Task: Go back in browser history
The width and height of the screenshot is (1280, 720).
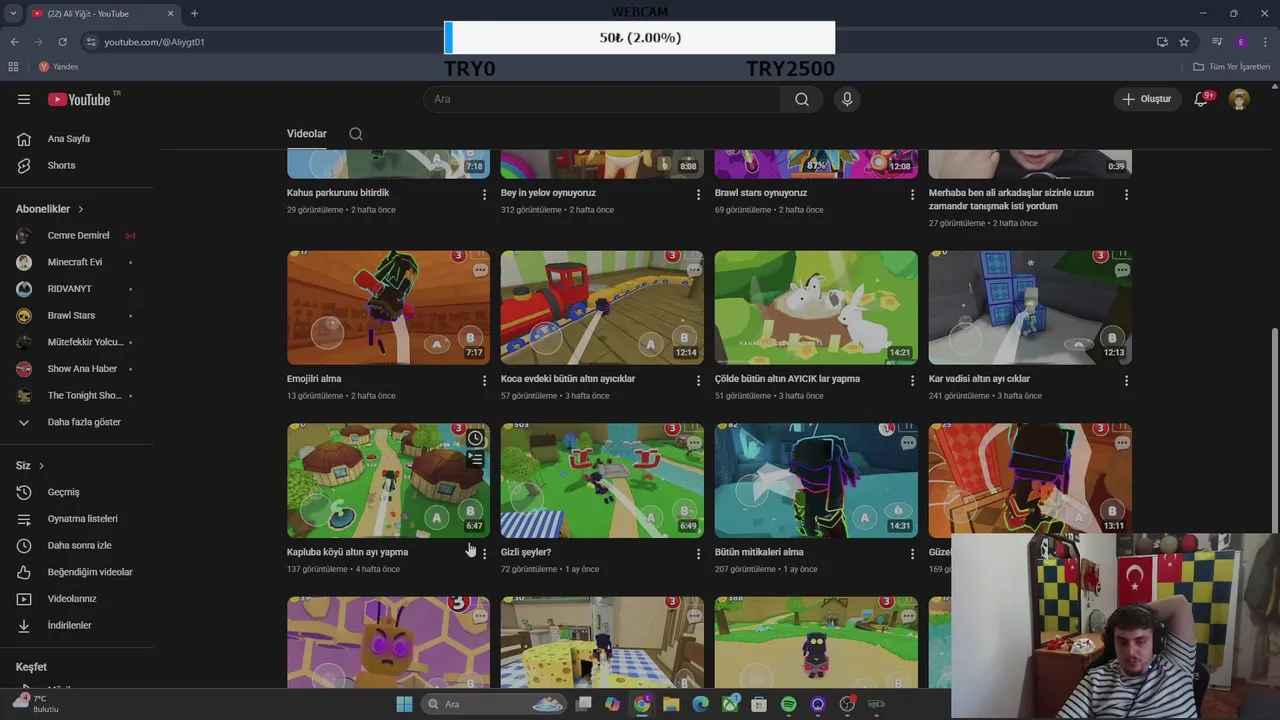Action: coord(14,42)
